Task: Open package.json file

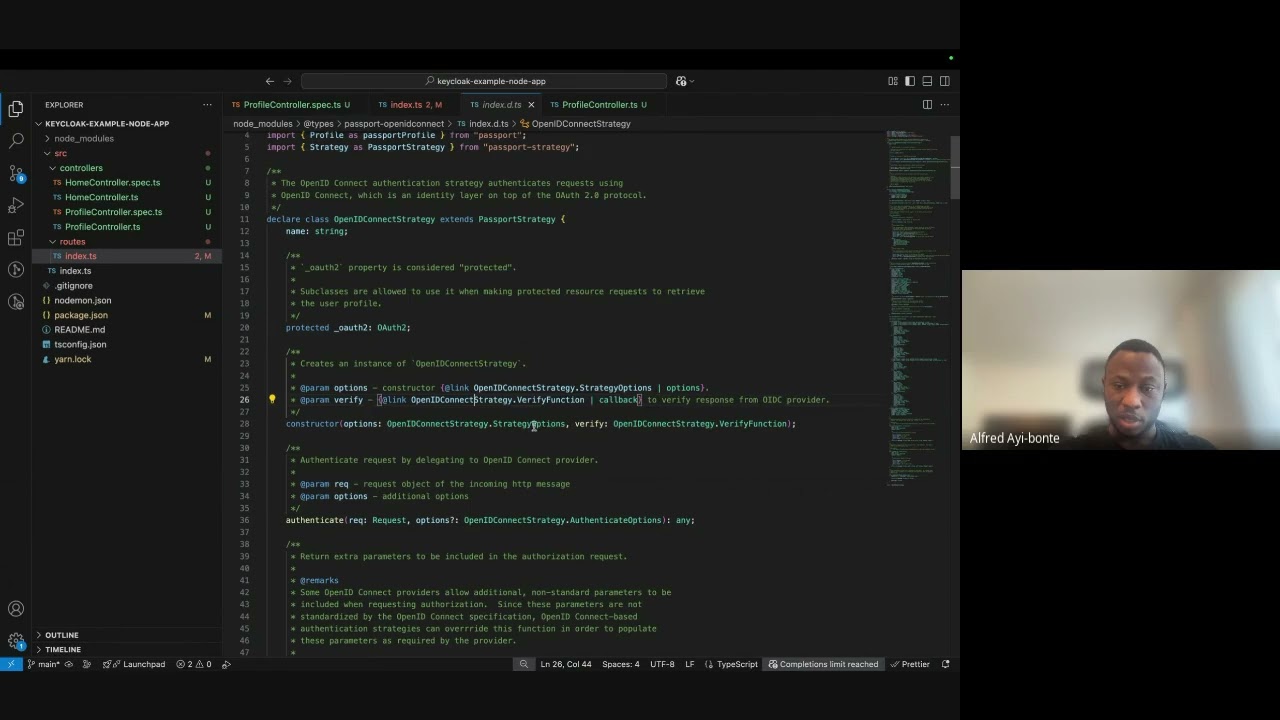Action: tap(80, 315)
